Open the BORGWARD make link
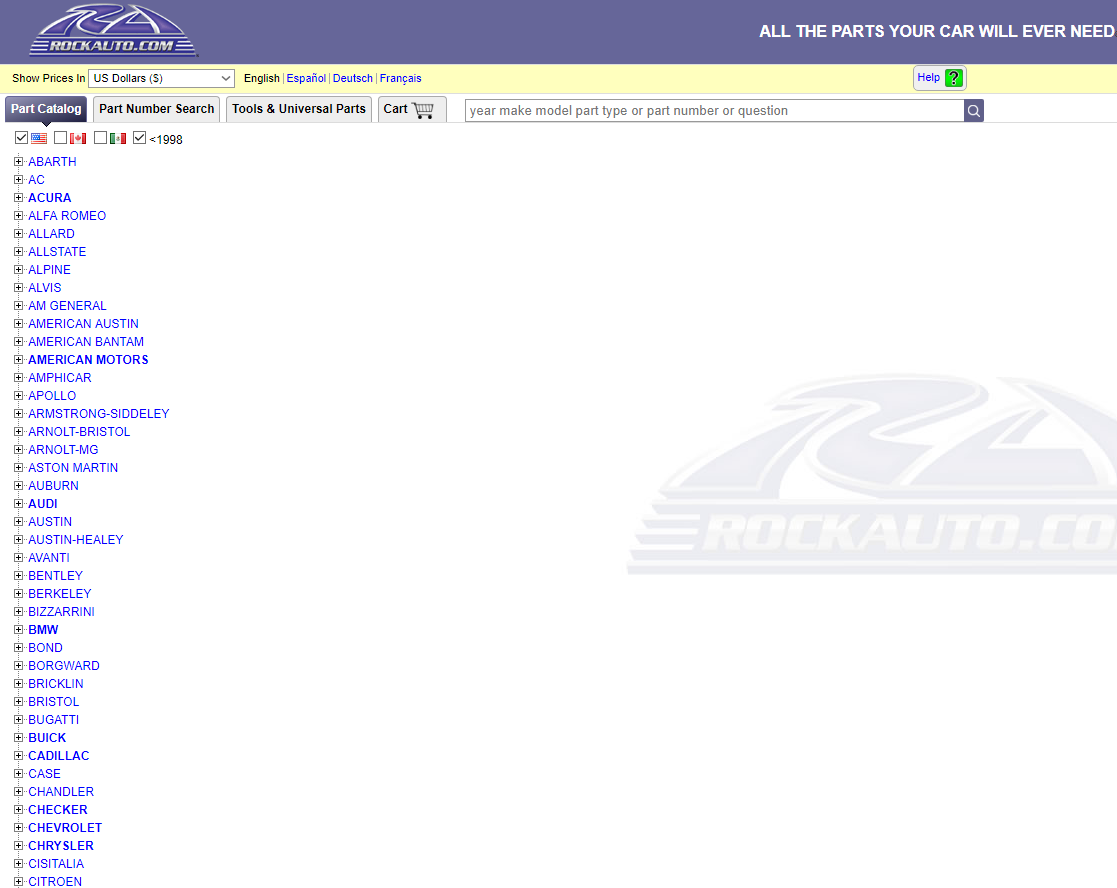The height and width of the screenshot is (888, 1117). point(63,666)
